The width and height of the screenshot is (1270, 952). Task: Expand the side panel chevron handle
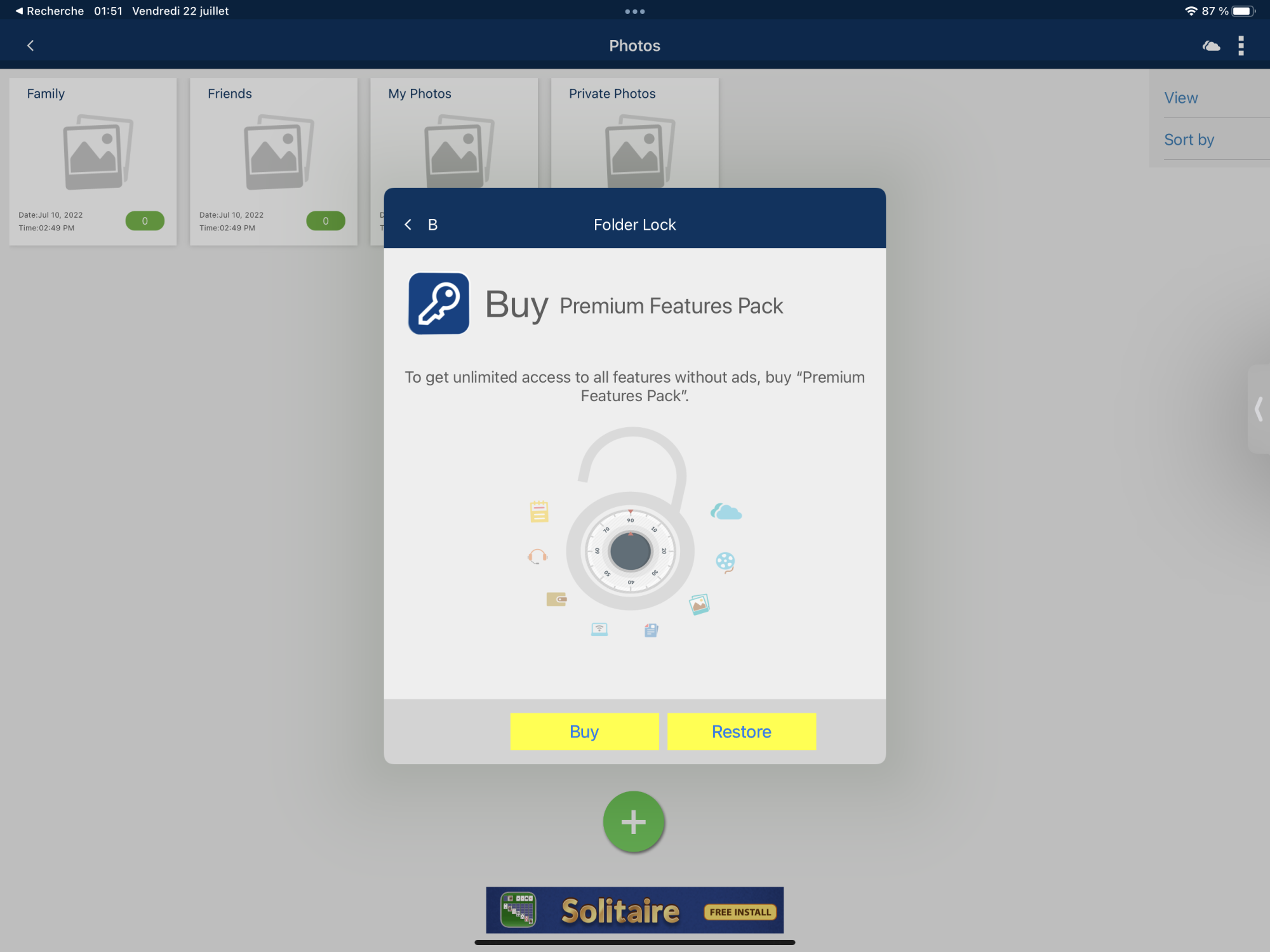click(x=1259, y=409)
